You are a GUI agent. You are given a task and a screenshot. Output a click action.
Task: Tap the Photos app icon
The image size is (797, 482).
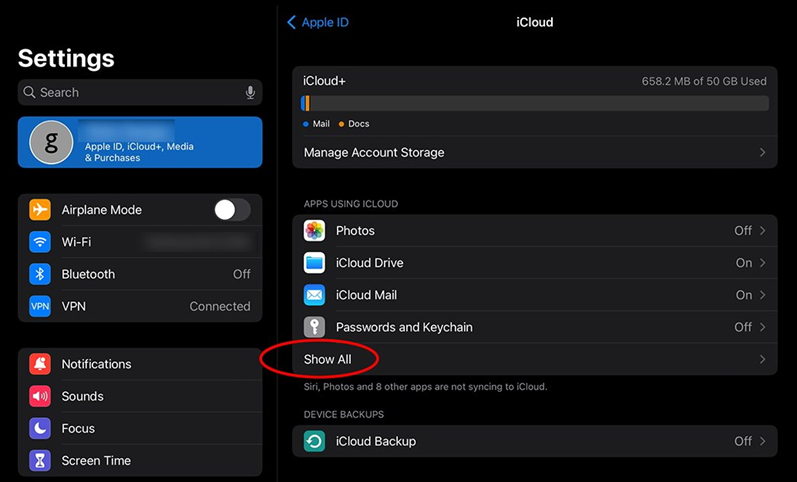(x=314, y=230)
